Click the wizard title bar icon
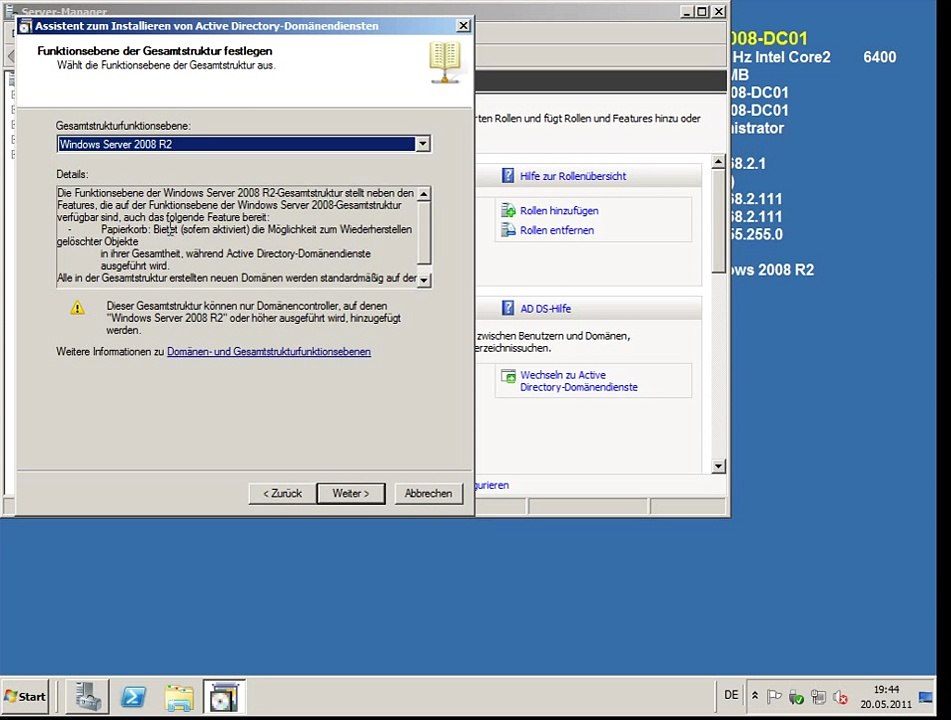This screenshot has width=951, height=720. tap(25, 26)
